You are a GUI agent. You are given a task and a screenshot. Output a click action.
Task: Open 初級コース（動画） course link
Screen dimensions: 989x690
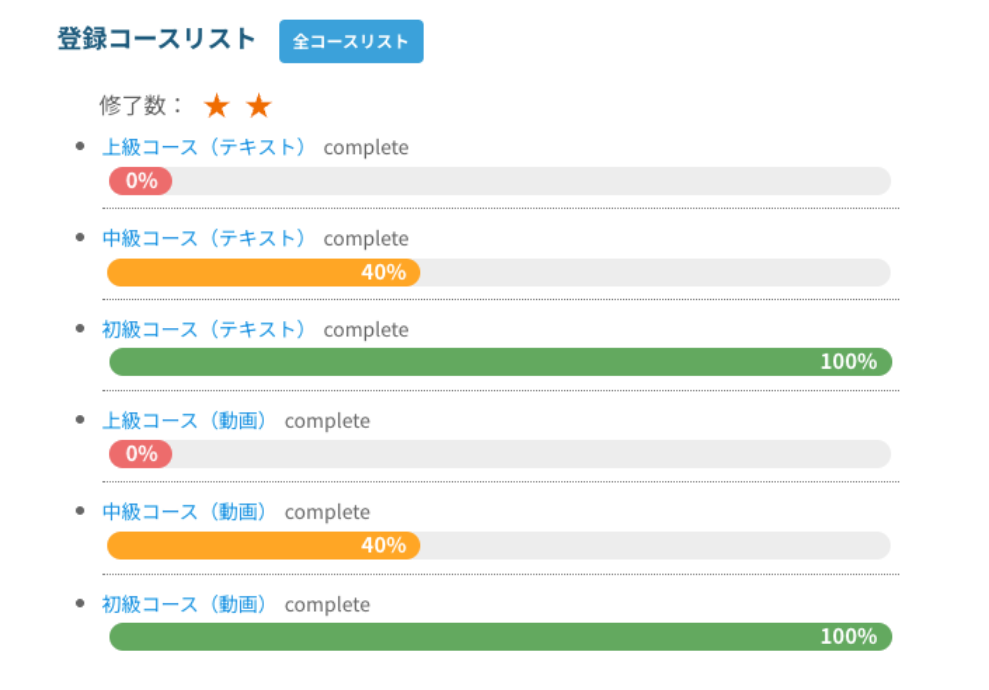click(185, 604)
